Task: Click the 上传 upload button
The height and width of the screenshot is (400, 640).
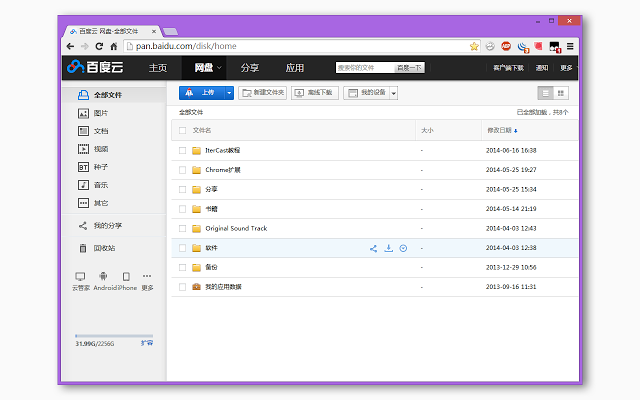Action: click(202, 93)
